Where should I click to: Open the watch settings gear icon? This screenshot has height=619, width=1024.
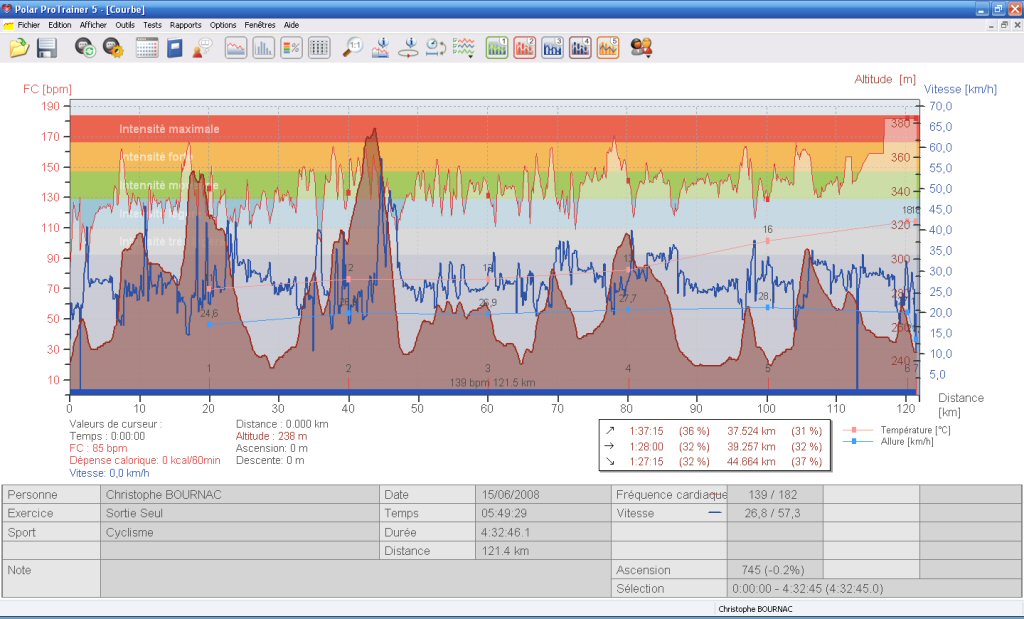113,48
